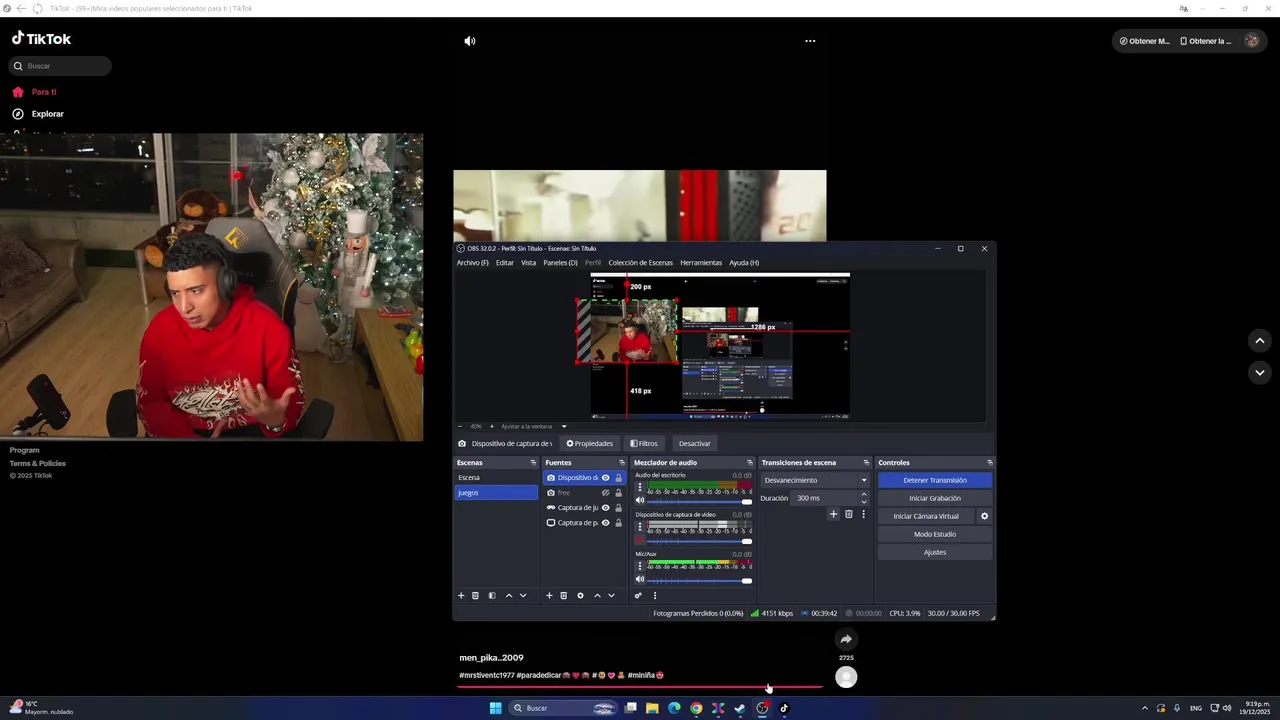Move the scene down with the Escenas down arrow
The image size is (1280, 720).
523,595
